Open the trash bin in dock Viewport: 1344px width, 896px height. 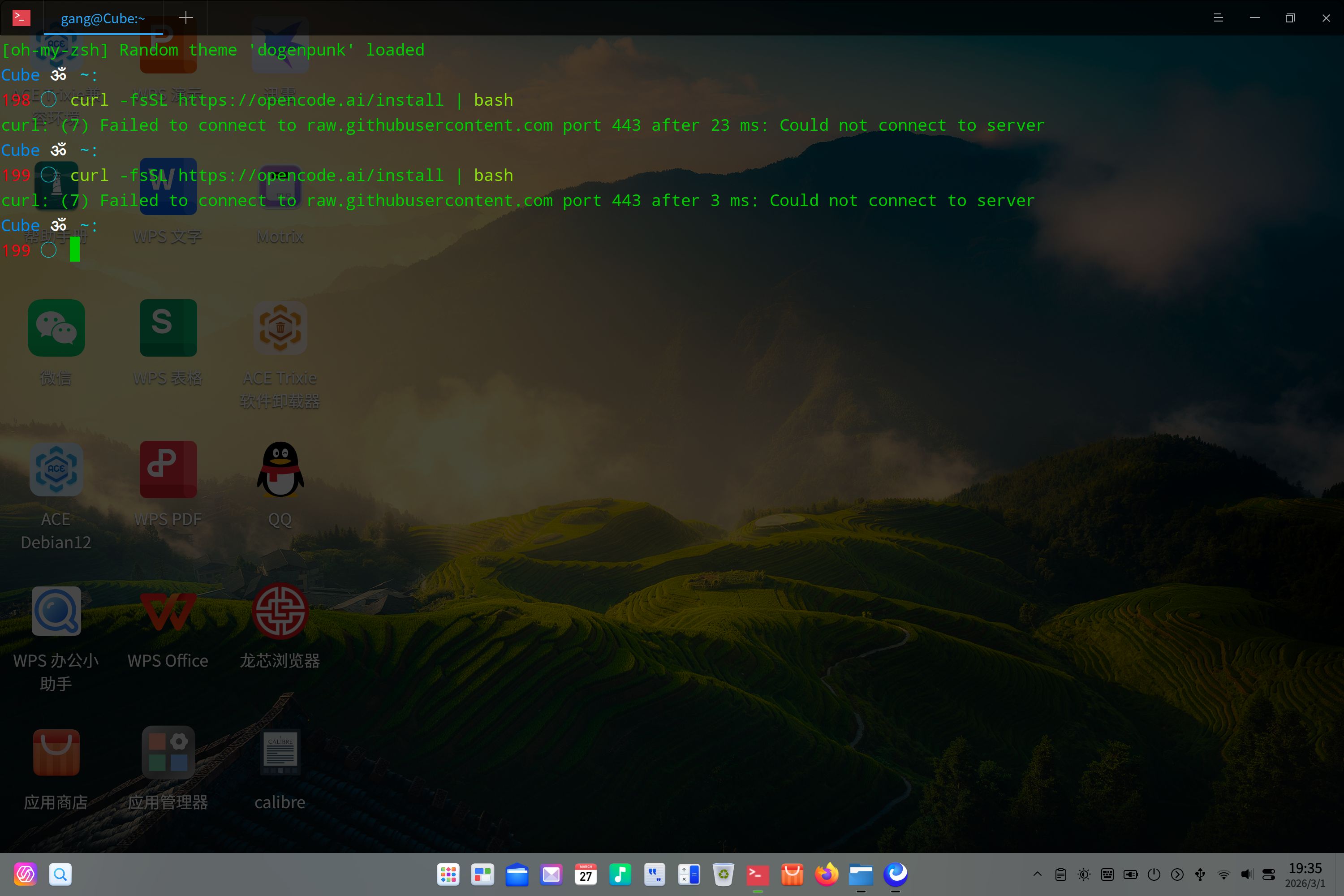pos(723,874)
